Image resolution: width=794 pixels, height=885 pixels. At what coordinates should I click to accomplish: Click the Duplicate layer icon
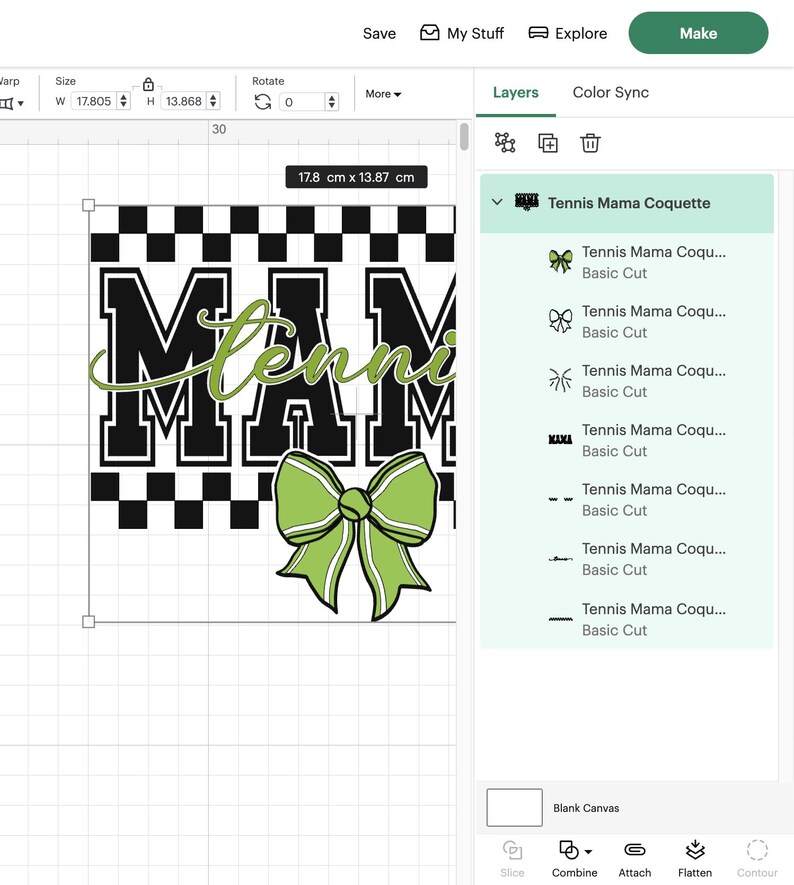[x=548, y=143]
